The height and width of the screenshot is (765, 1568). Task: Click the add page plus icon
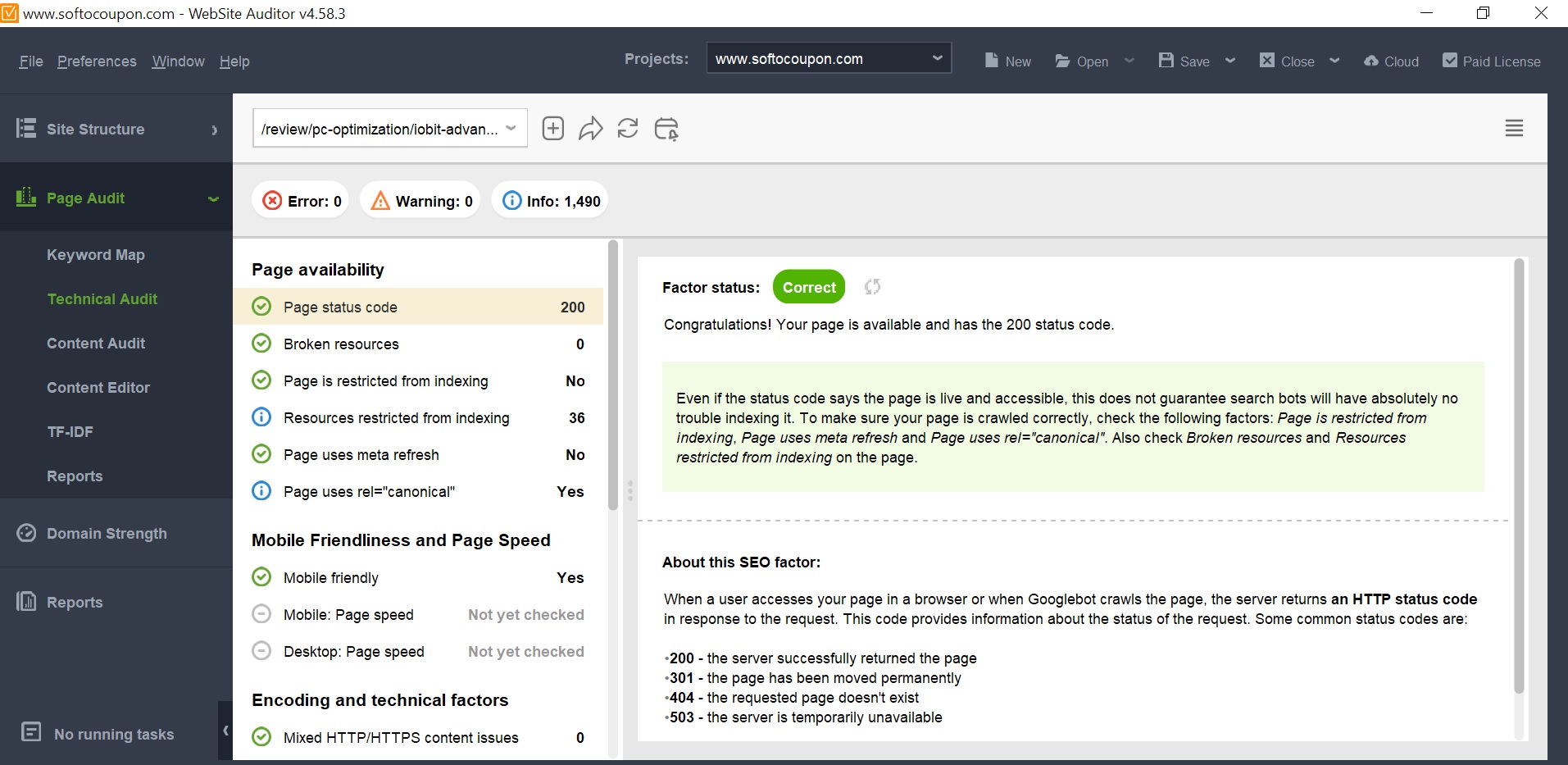(x=553, y=129)
